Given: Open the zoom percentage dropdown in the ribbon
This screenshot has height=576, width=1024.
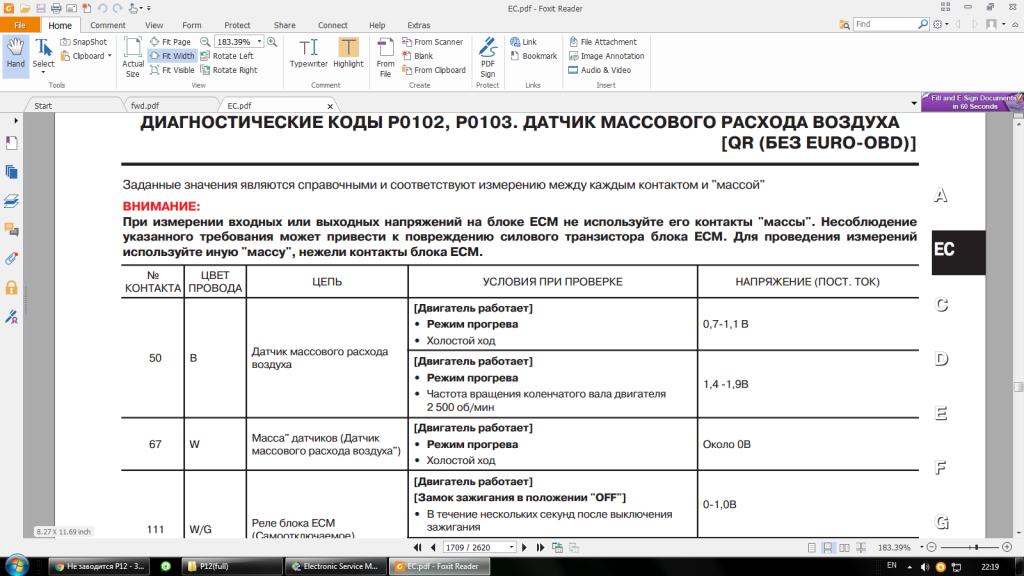Looking at the screenshot, I should [259, 42].
